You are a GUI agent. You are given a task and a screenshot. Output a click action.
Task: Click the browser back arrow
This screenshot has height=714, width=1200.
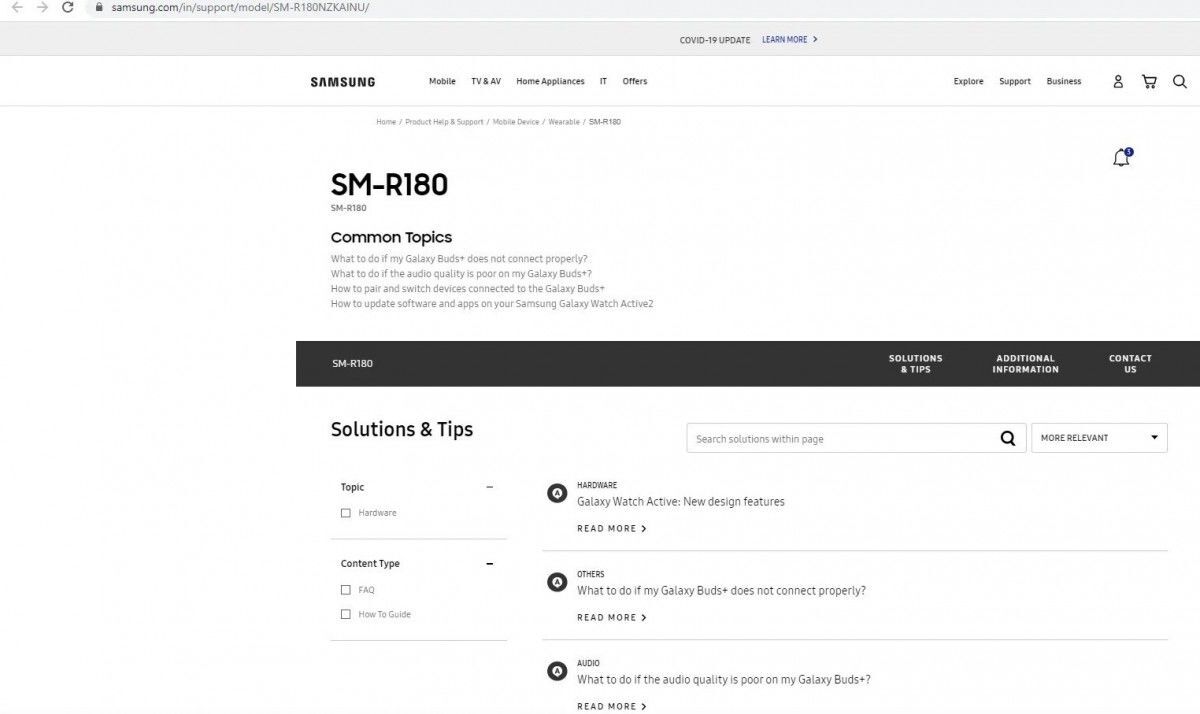[16, 7]
